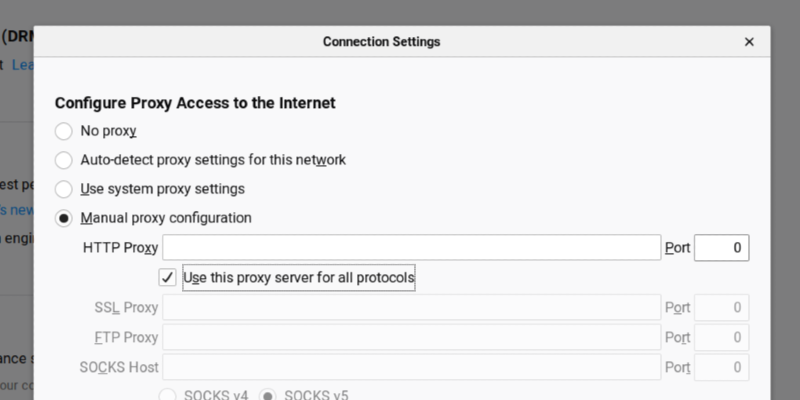Click the FTP Proxy Port field
Screen dimensions: 800x400
tap(721, 338)
